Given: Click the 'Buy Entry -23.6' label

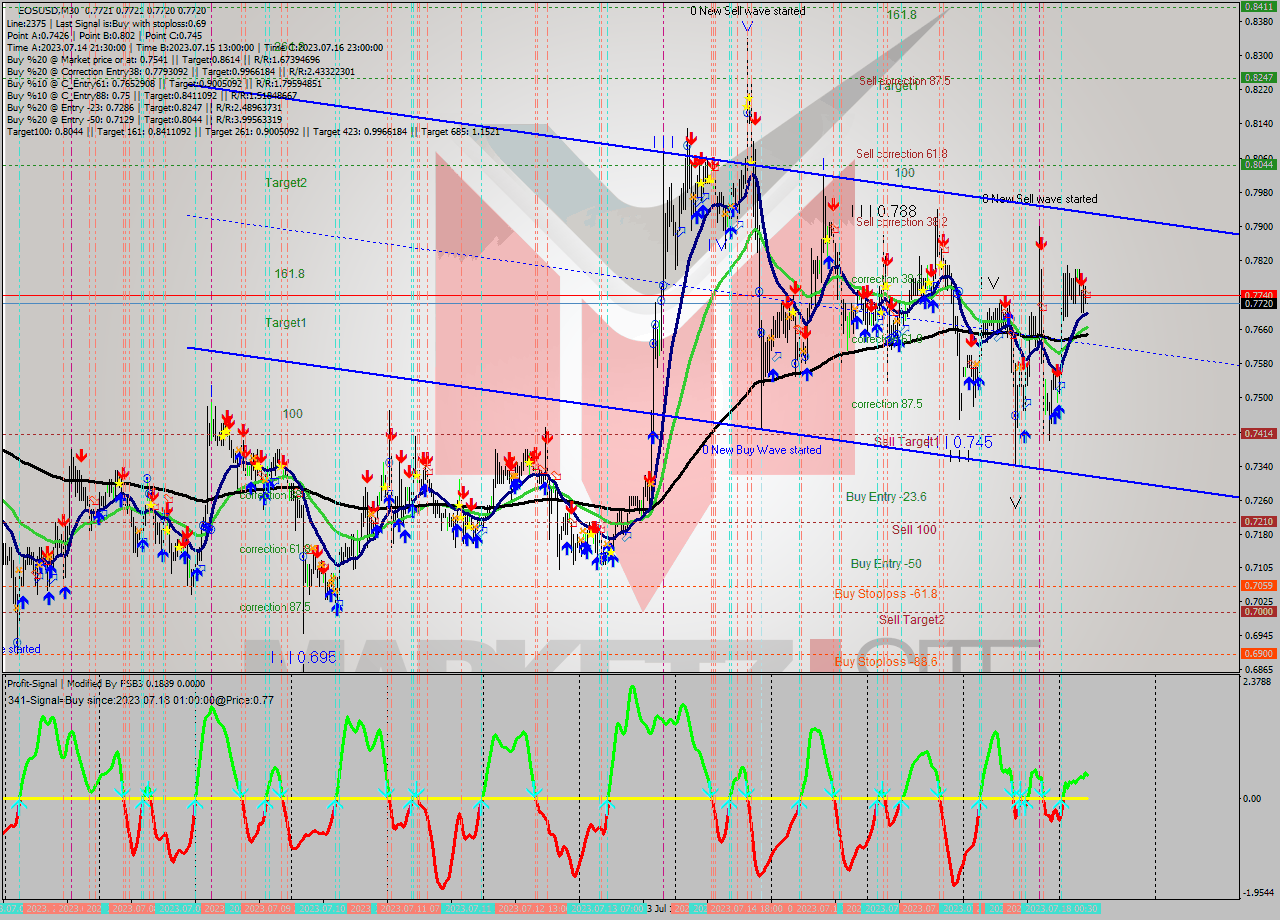Looking at the screenshot, I should [x=886, y=496].
